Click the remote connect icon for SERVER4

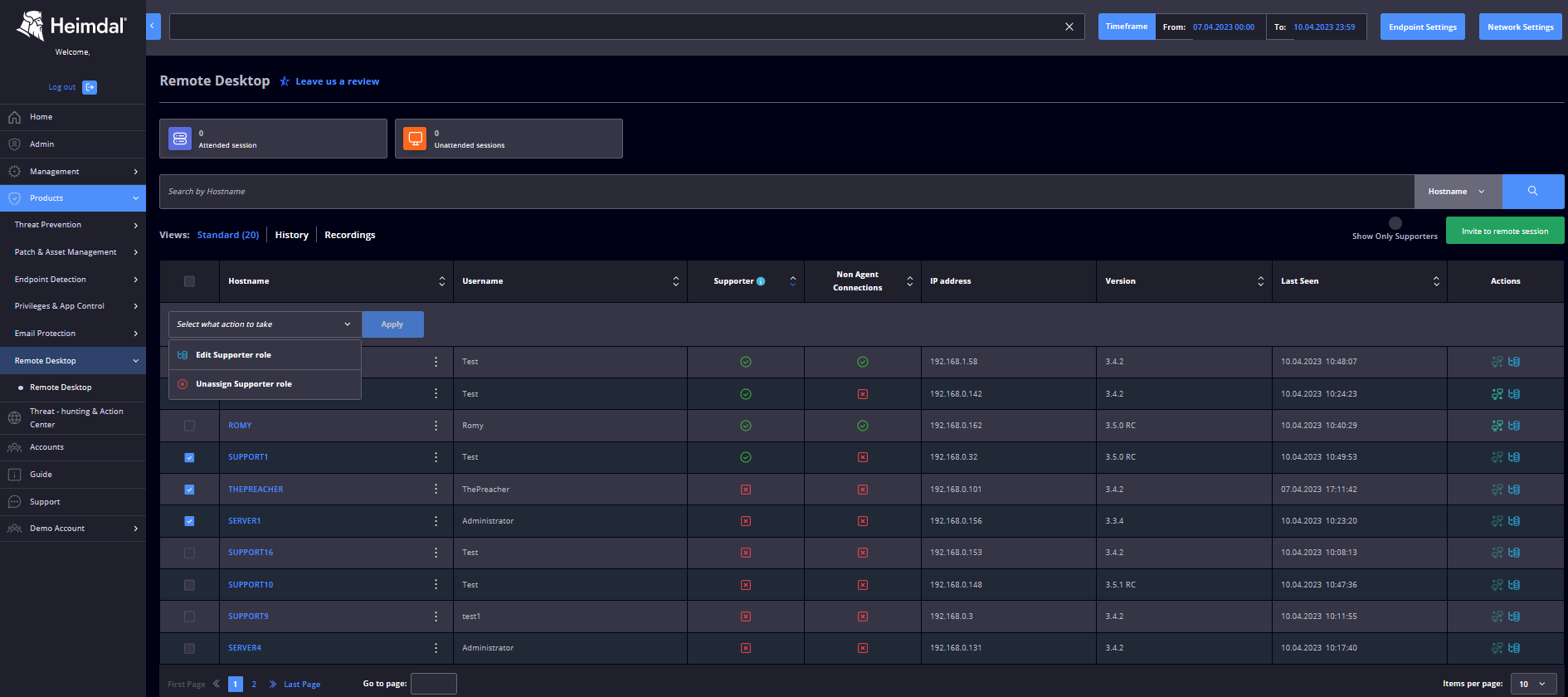pyautogui.click(x=1497, y=648)
